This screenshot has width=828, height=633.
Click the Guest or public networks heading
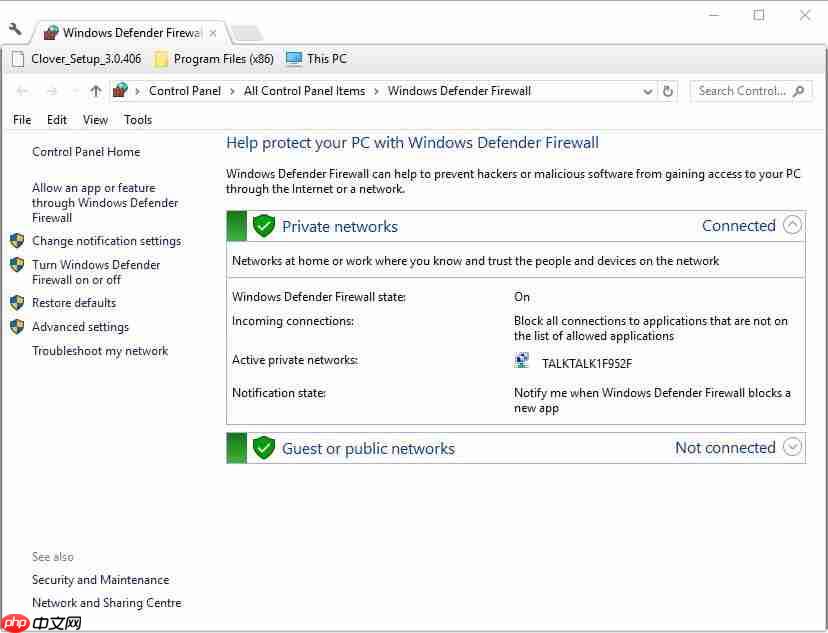coord(368,449)
